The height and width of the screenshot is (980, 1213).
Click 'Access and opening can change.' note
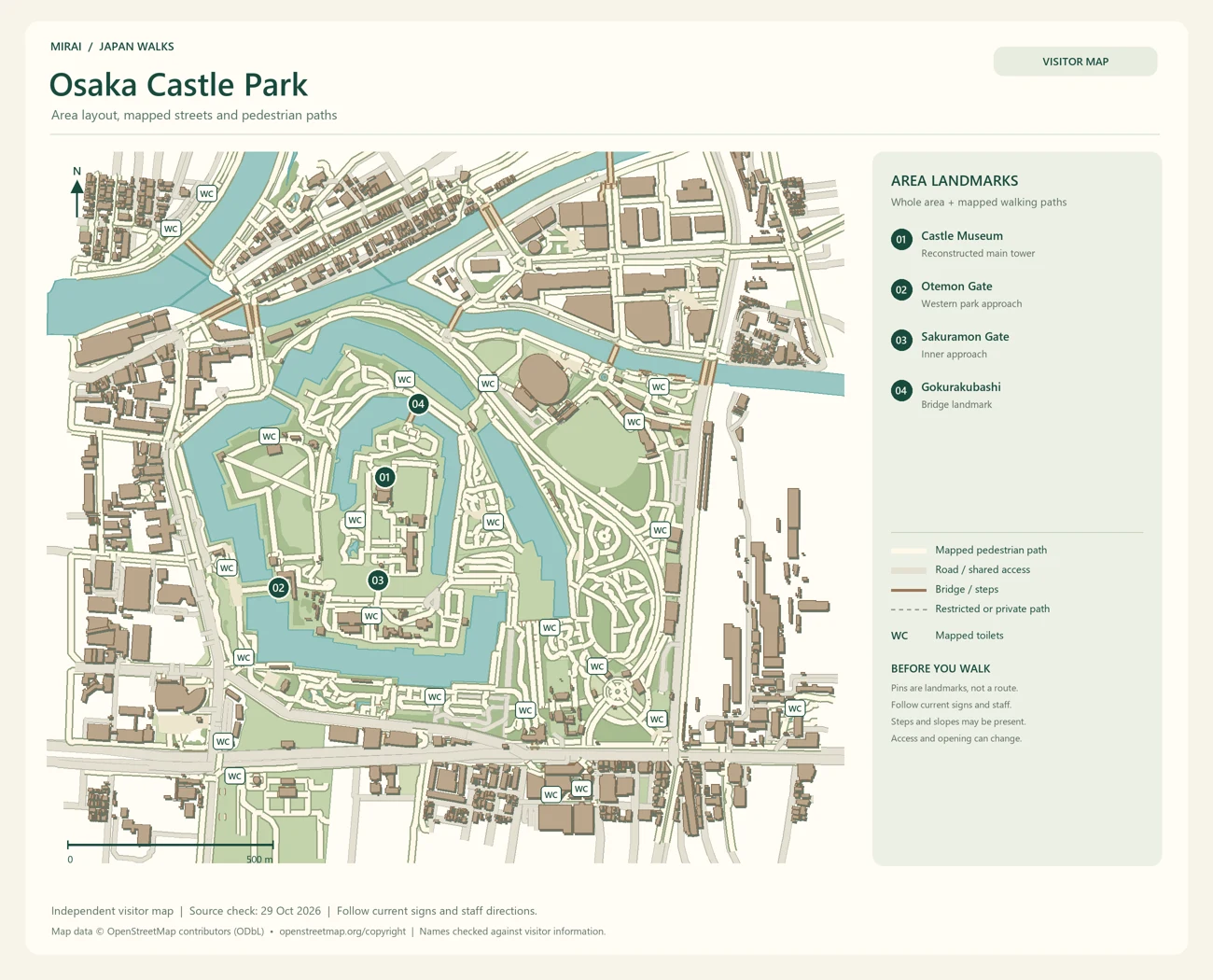(x=956, y=738)
